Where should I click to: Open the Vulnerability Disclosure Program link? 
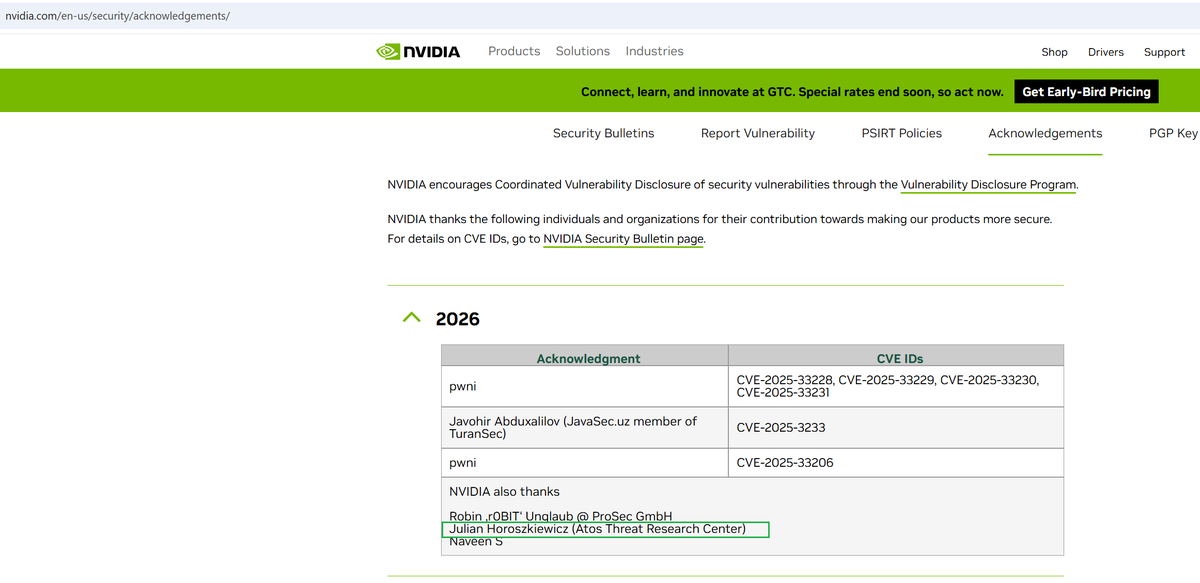click(988, 185)
